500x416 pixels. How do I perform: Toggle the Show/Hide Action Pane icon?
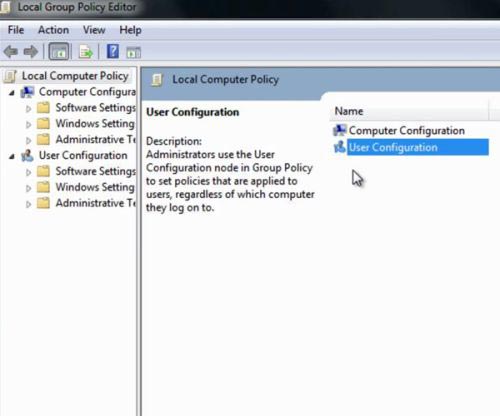pos(133,52)
